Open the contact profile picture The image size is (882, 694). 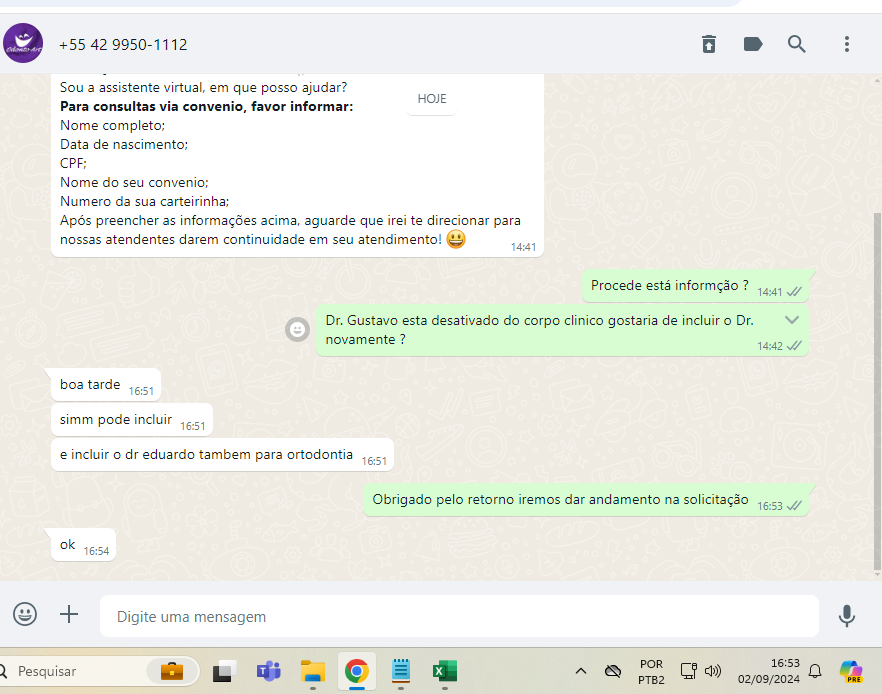point(23,43)
